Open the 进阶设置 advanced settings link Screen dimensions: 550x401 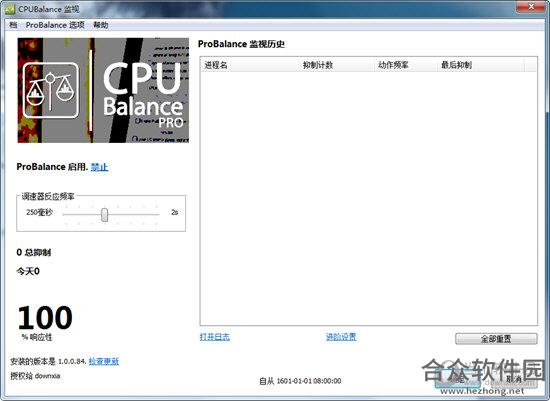[341, 337]
